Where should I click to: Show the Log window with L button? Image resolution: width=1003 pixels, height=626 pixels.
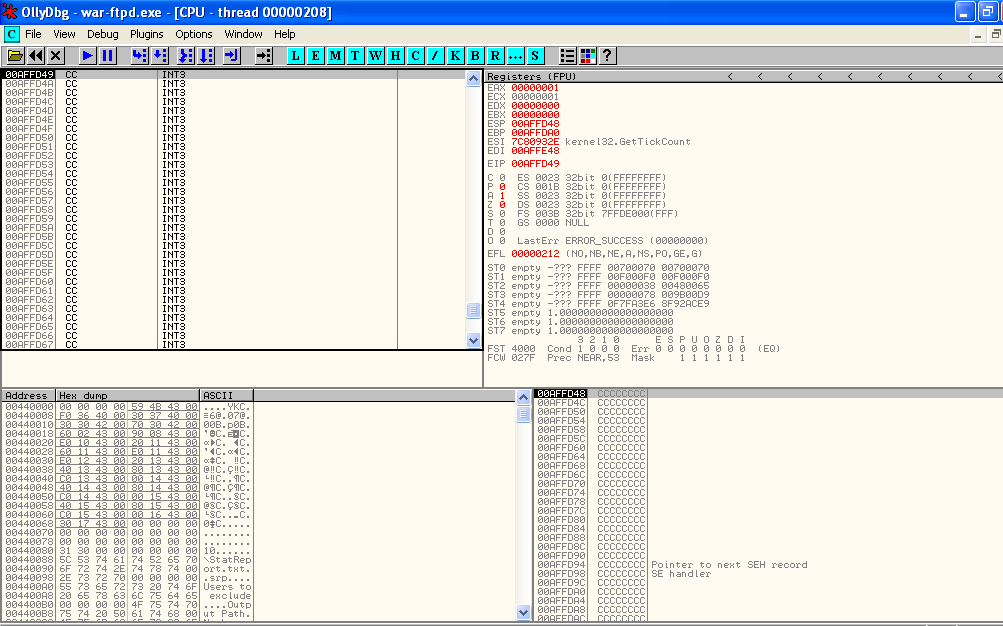(x=295, y=56)
